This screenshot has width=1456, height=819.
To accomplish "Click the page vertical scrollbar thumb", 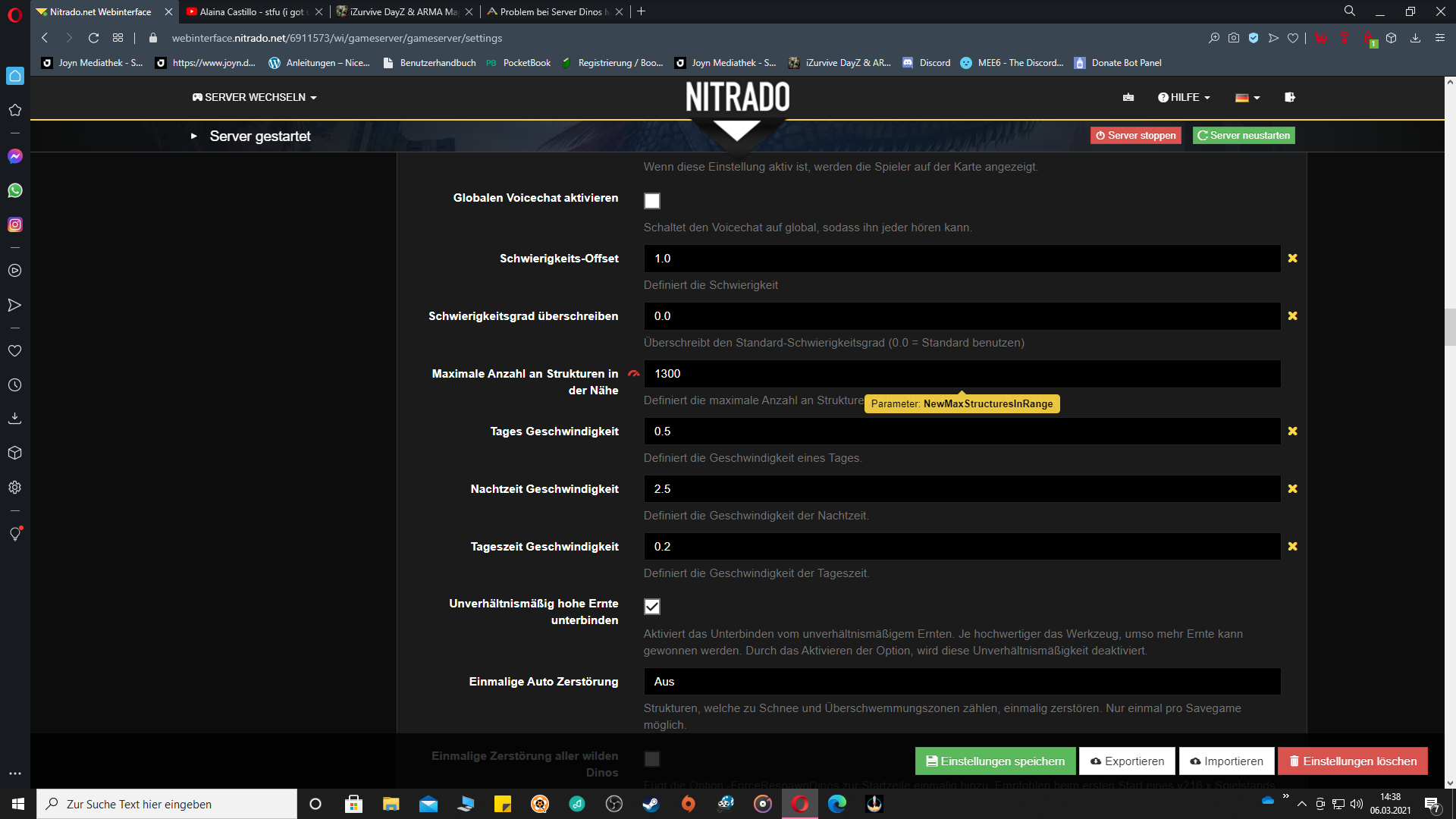I will (1450, 327).
